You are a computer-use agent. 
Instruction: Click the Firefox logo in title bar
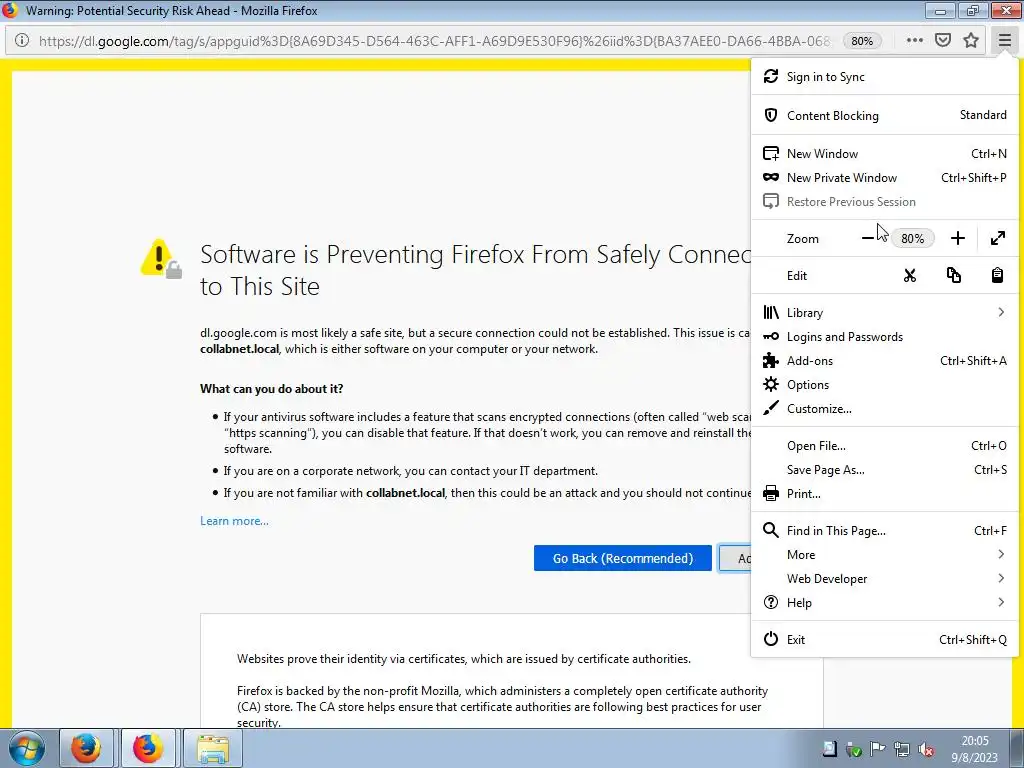(10, 10)
